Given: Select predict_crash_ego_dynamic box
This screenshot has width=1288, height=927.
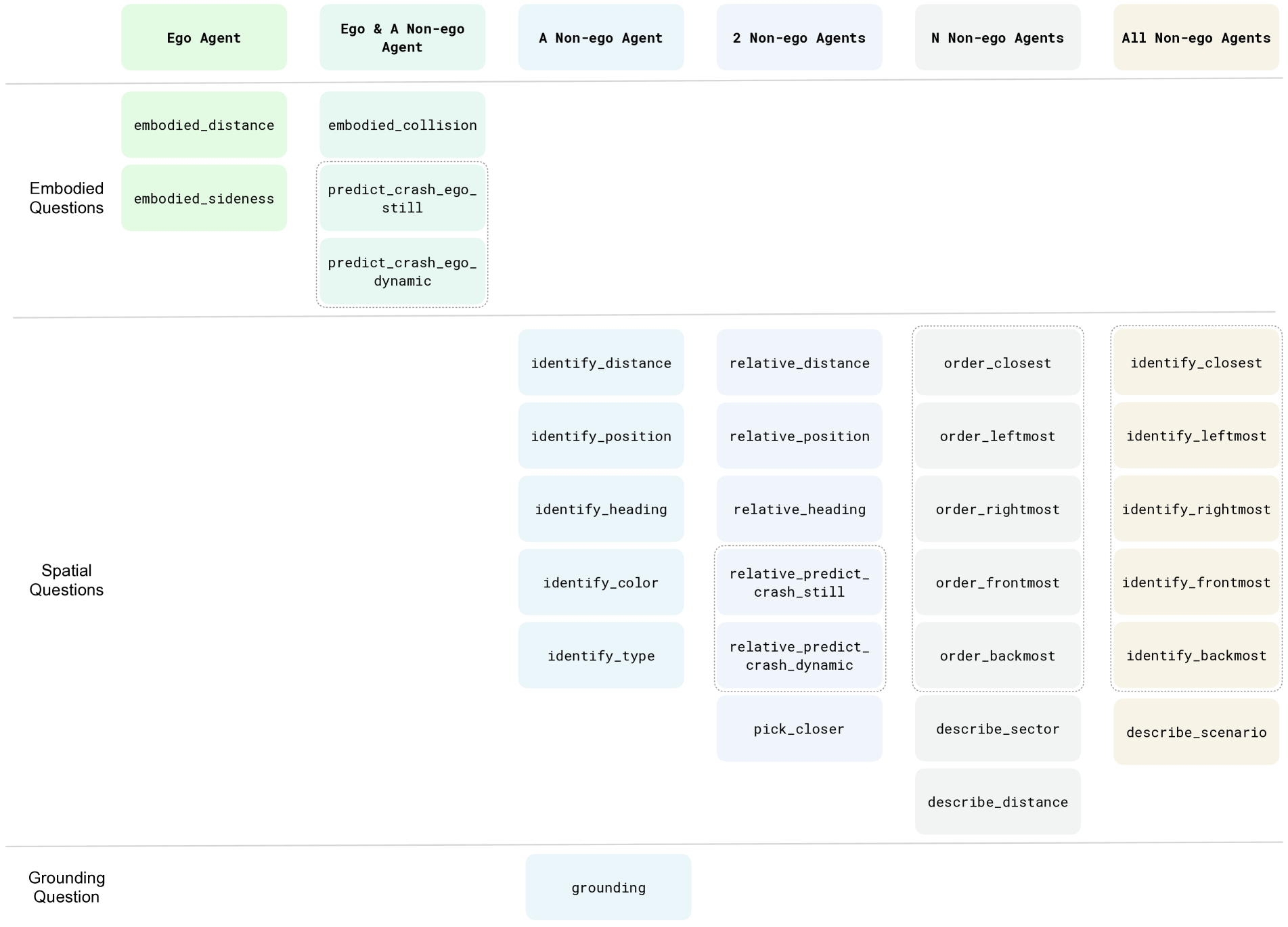Looking at the screenshot, I should (x=402, y=271).
